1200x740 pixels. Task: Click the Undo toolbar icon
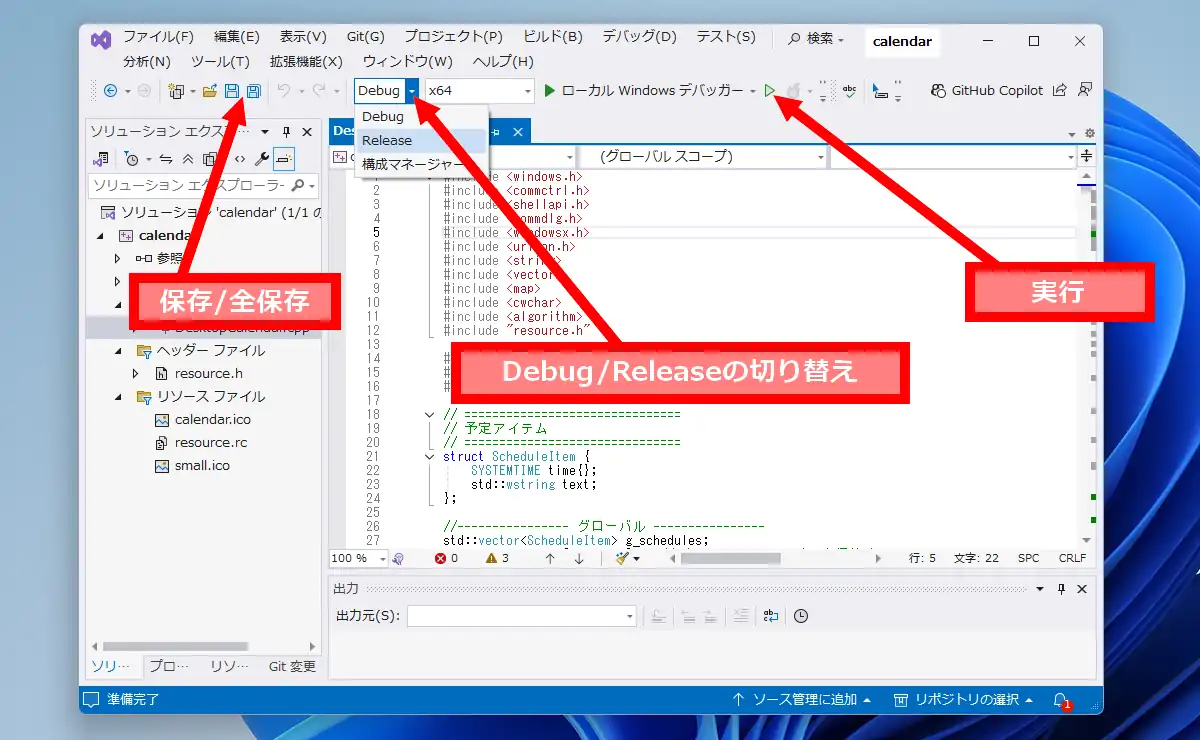283,91
